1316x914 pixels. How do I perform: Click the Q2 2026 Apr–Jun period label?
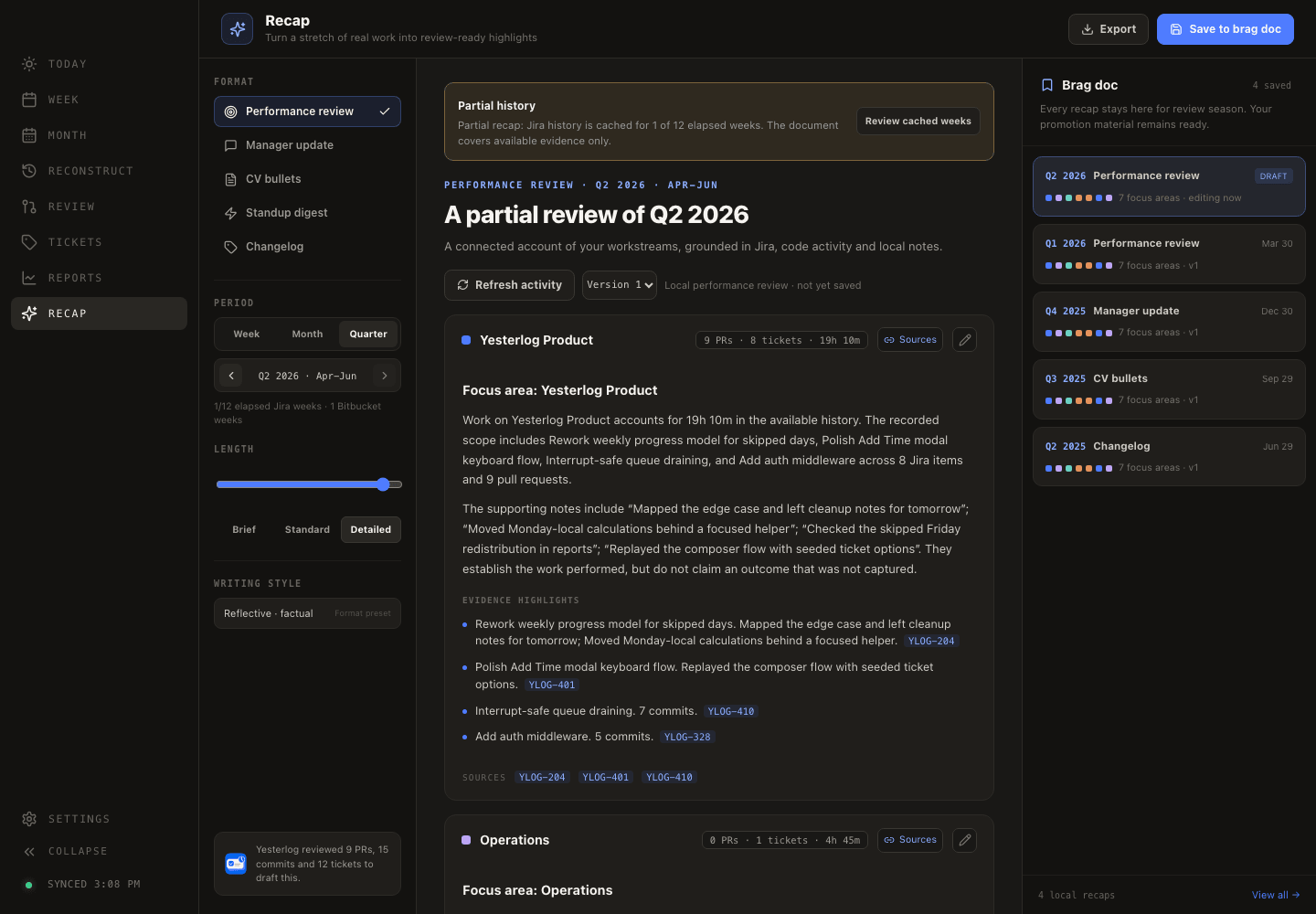[307, 377]
